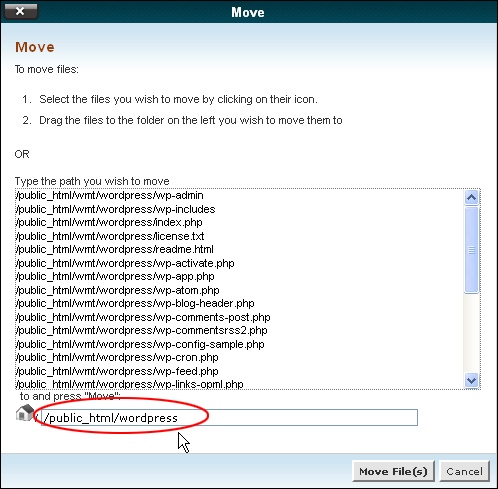Image resolution: width=498 pixels, height=489 pixels.
Task: Click the /public_html/wordpress destination field
Action: [229, 417]
